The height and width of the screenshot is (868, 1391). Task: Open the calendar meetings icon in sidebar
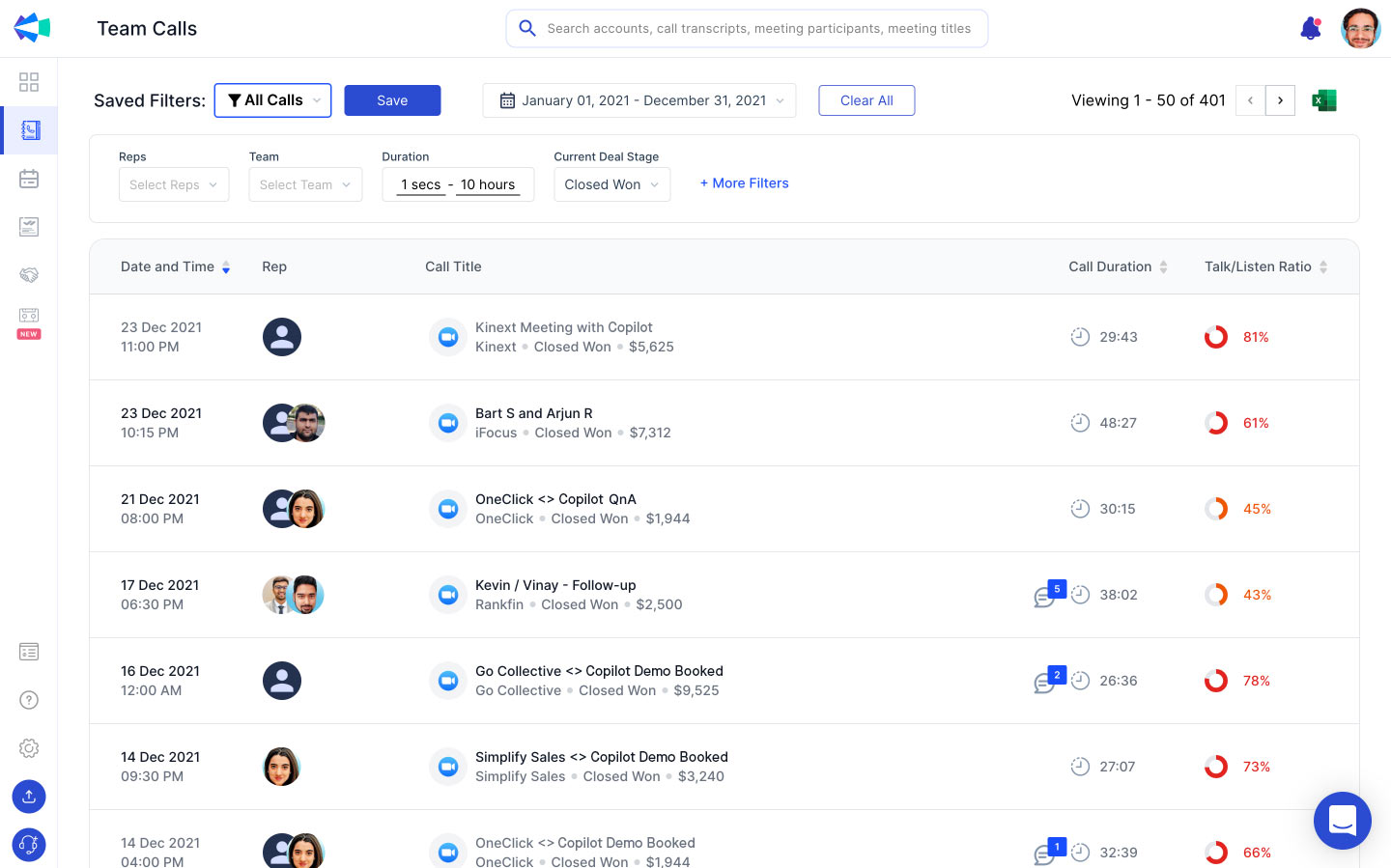coord(29,179)
